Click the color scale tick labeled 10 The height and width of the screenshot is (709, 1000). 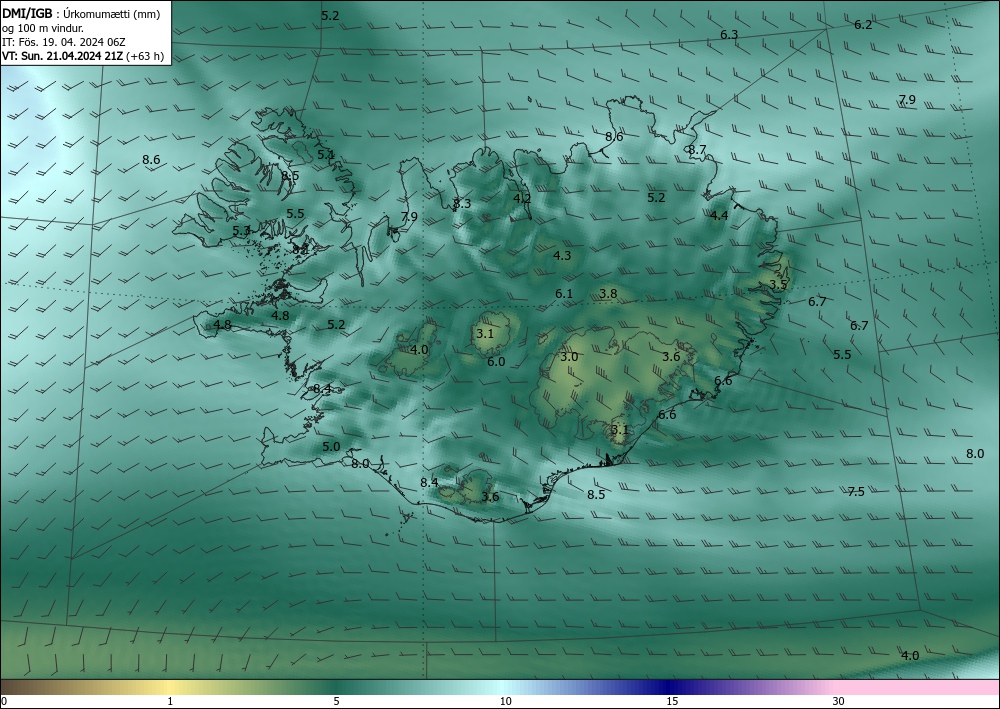(x=505, y=701)
